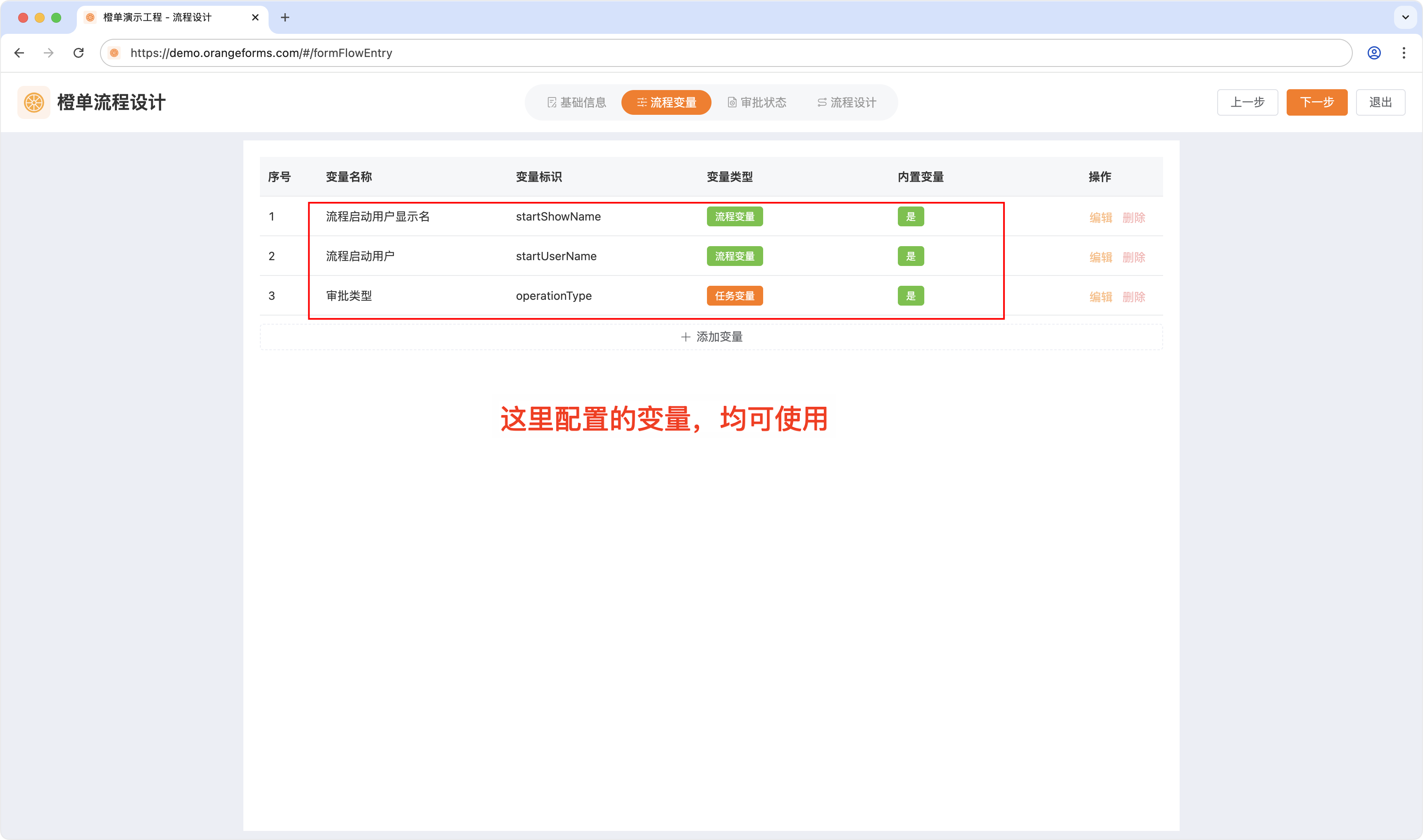Click the 变量类型 column header

tap(729, 177)
